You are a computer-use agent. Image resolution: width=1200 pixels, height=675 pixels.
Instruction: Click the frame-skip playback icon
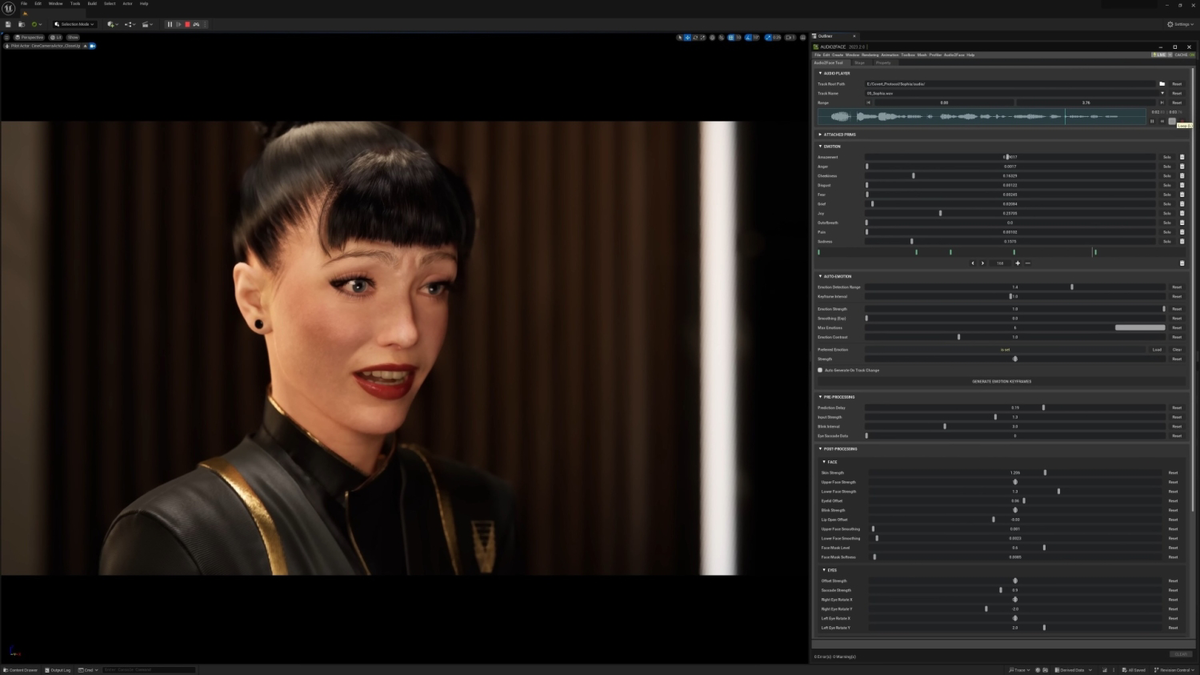point(179,24)
